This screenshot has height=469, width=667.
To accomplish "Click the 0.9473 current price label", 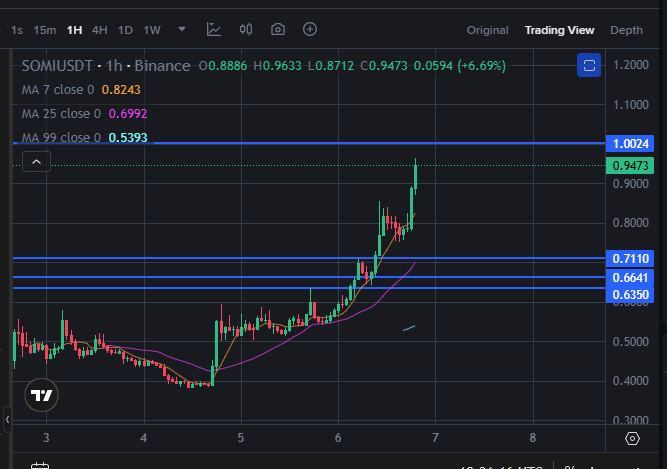I will (x=630, y=165).
